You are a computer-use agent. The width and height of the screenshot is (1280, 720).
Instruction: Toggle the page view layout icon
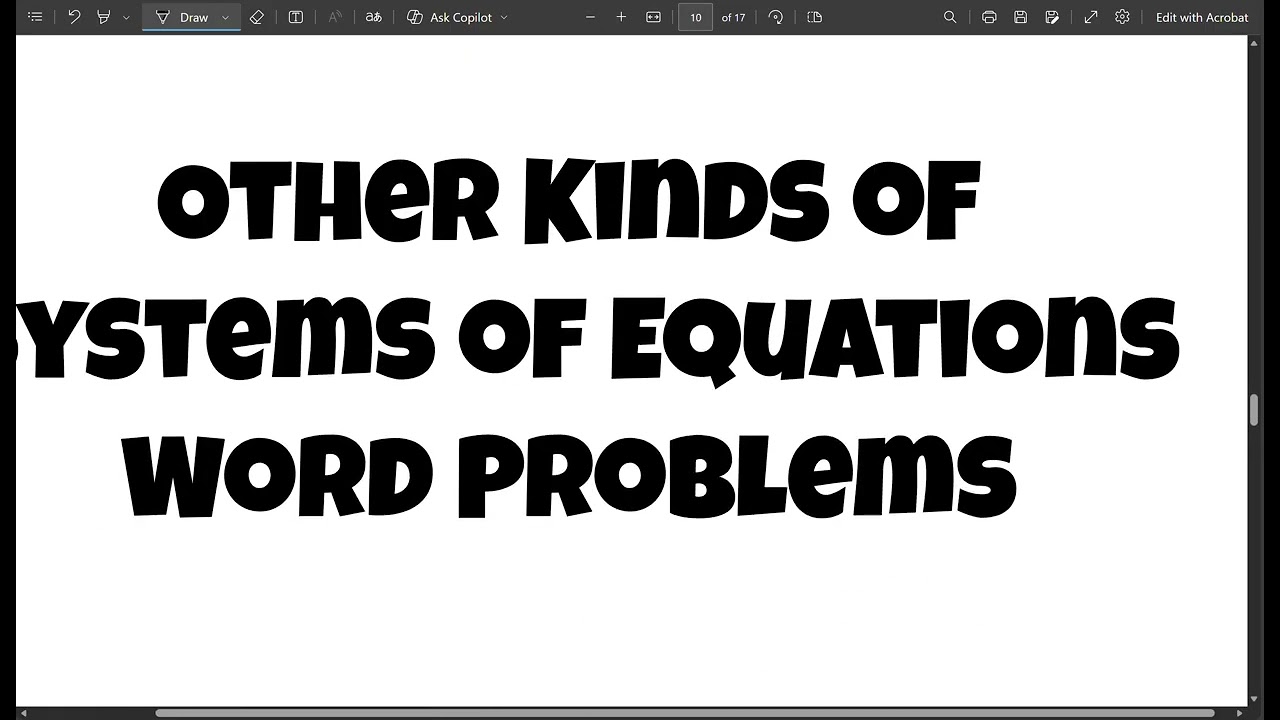pyautogui.click(x=814, y=17)
